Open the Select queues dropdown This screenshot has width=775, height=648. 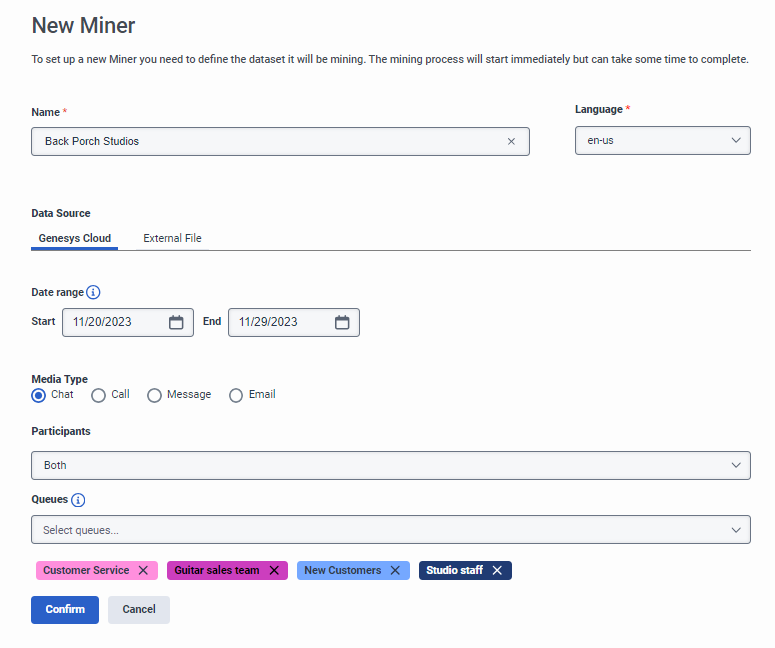[390, 529]
